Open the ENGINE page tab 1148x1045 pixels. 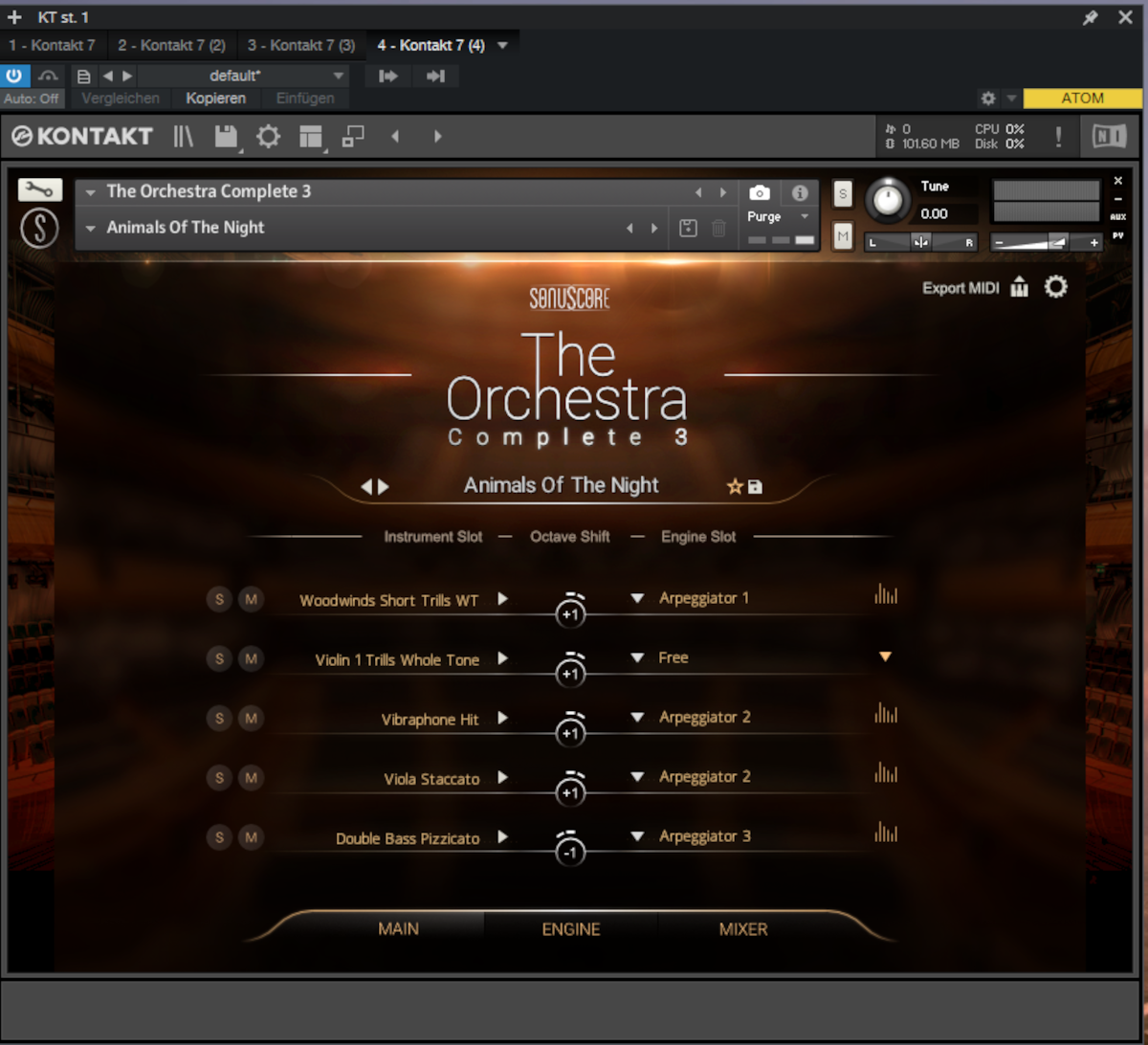click(x=571, y=928)
